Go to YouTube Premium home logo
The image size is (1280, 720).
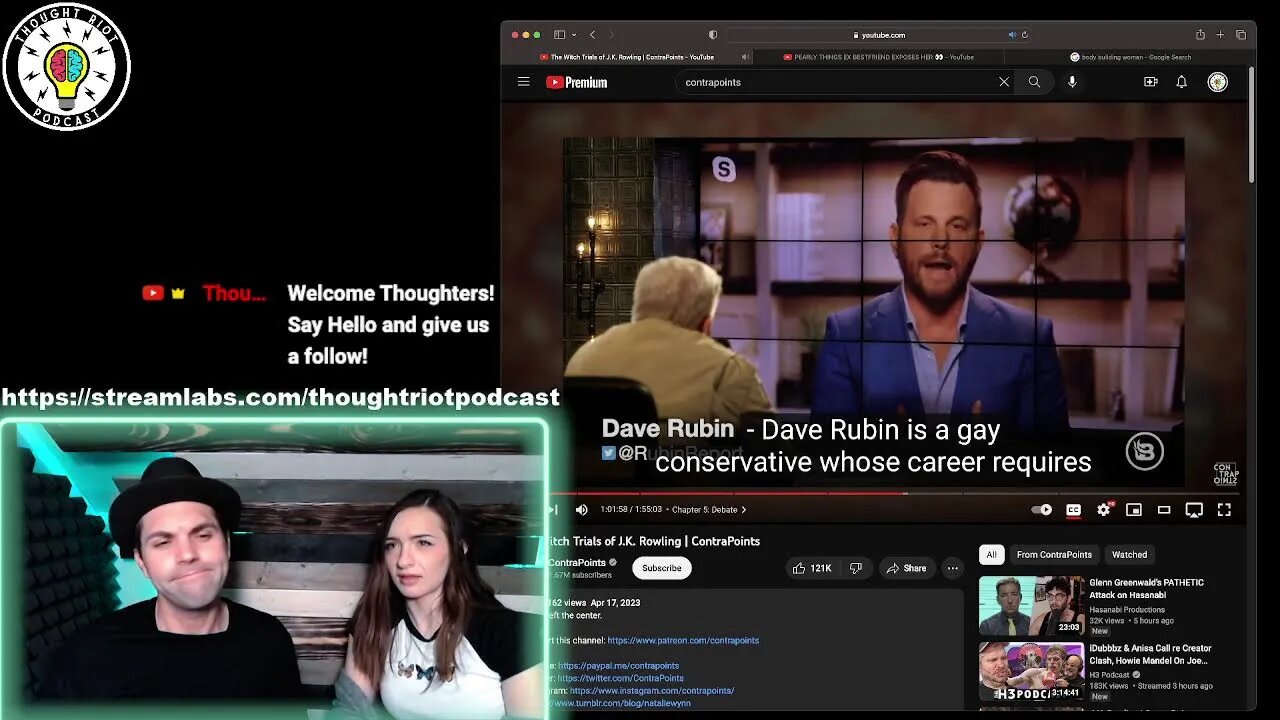point(577,82)
